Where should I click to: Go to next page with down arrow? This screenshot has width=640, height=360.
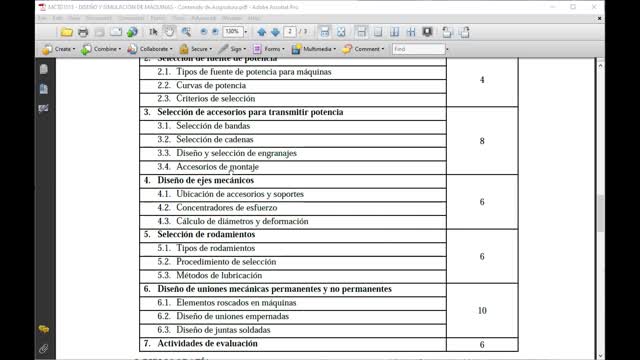coord(275,32)
